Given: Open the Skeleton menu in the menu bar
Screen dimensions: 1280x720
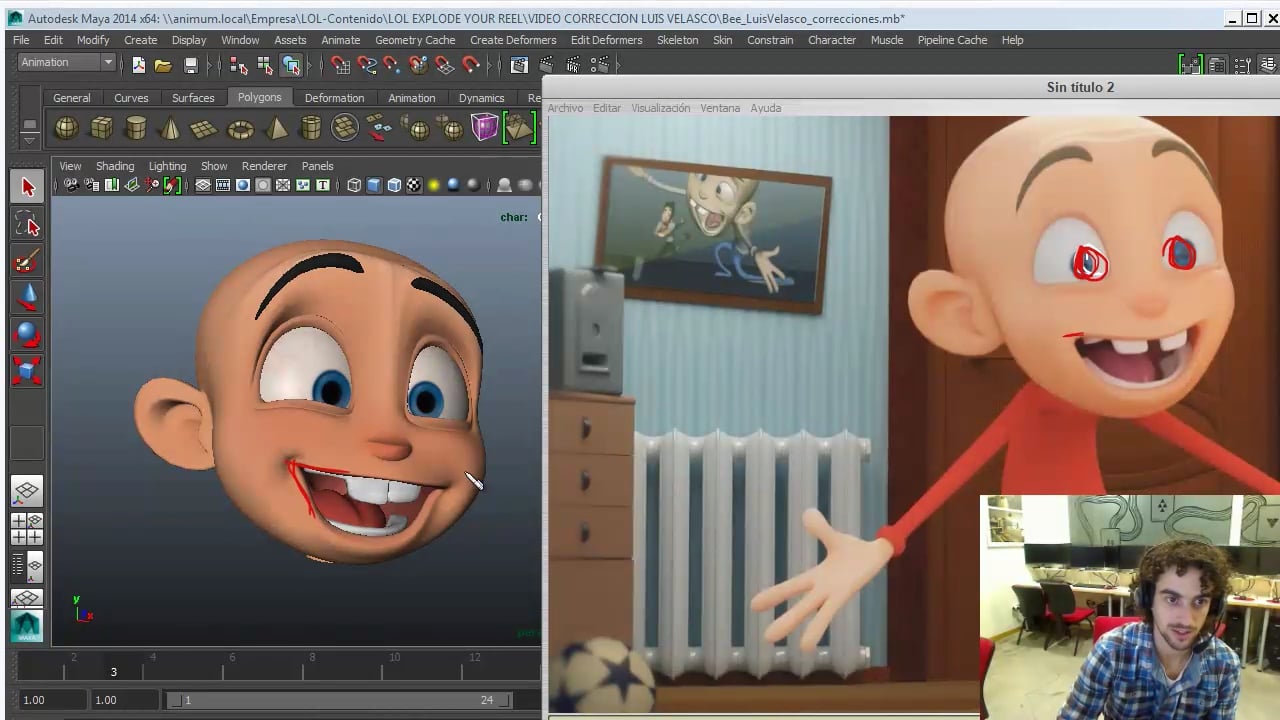Looking at the screenshot, I should pyautogui.click(x=677, y=40).
